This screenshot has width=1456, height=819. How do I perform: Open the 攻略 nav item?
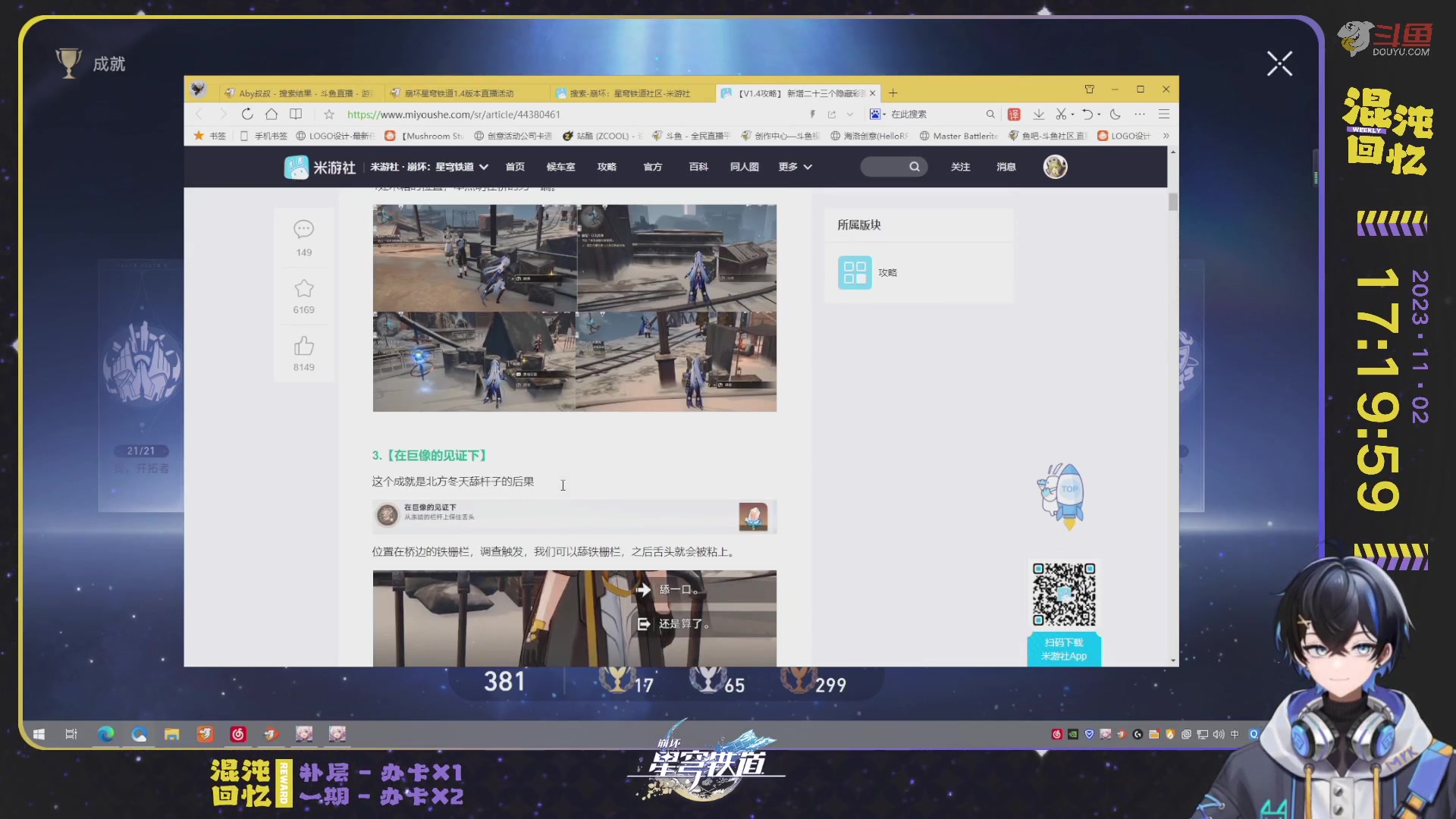pos(607,167)
